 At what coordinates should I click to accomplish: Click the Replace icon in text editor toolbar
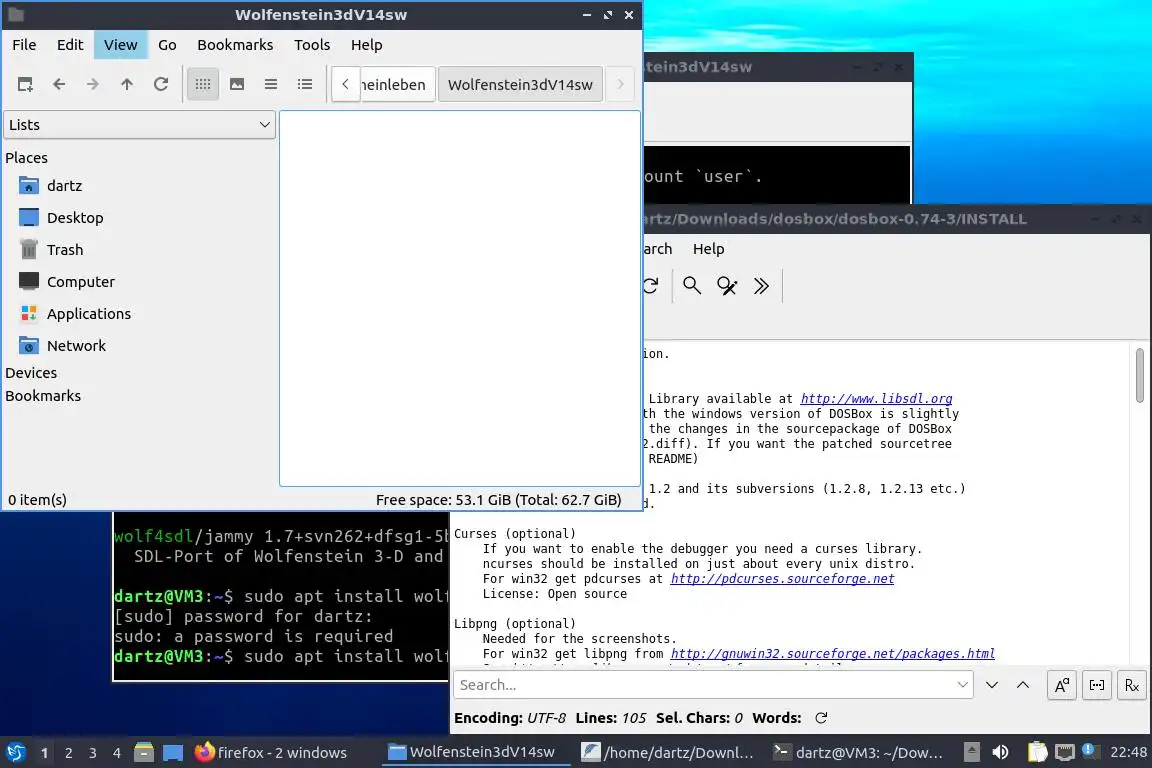(727, 285)
